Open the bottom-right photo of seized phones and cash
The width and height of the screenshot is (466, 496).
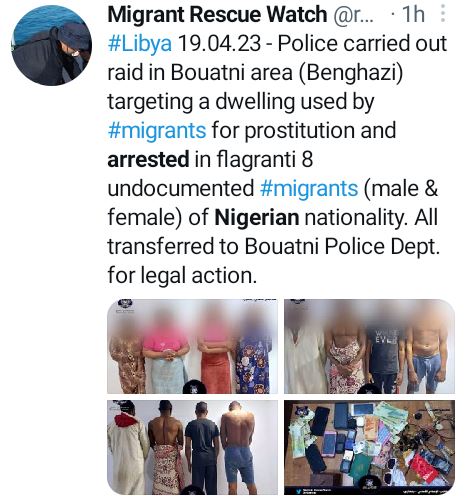coord(369,447)
